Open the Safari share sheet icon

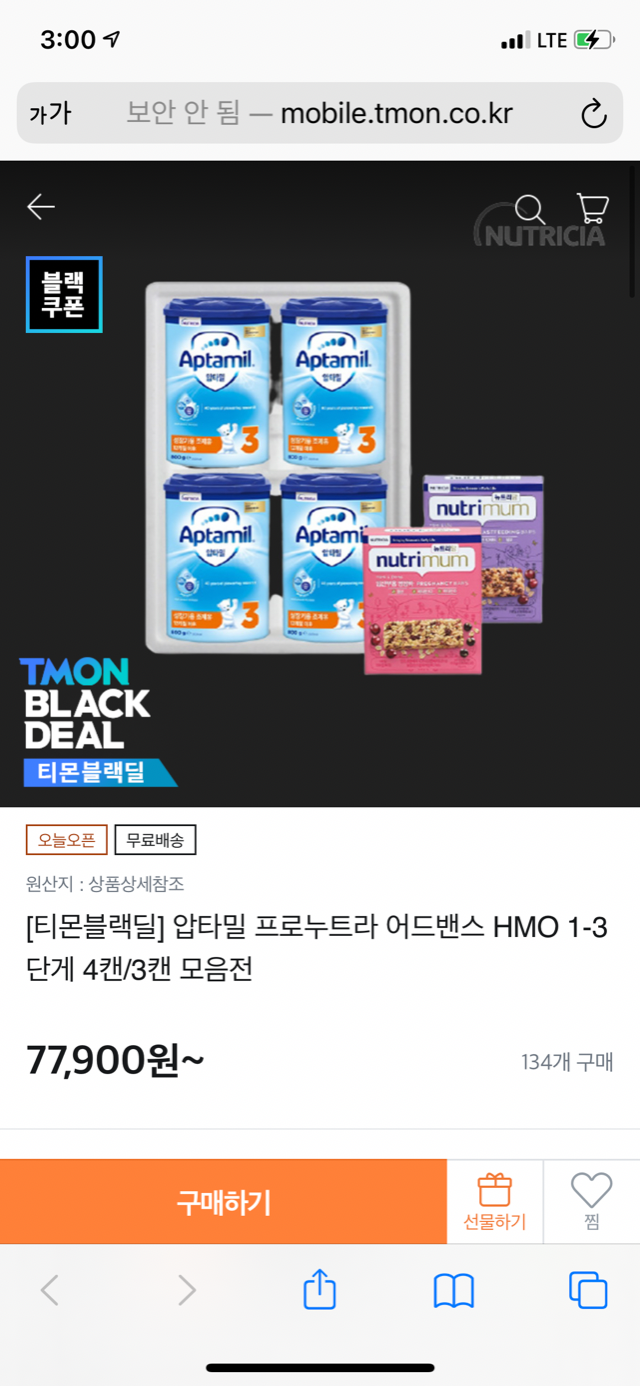(x=319, y=1288)
